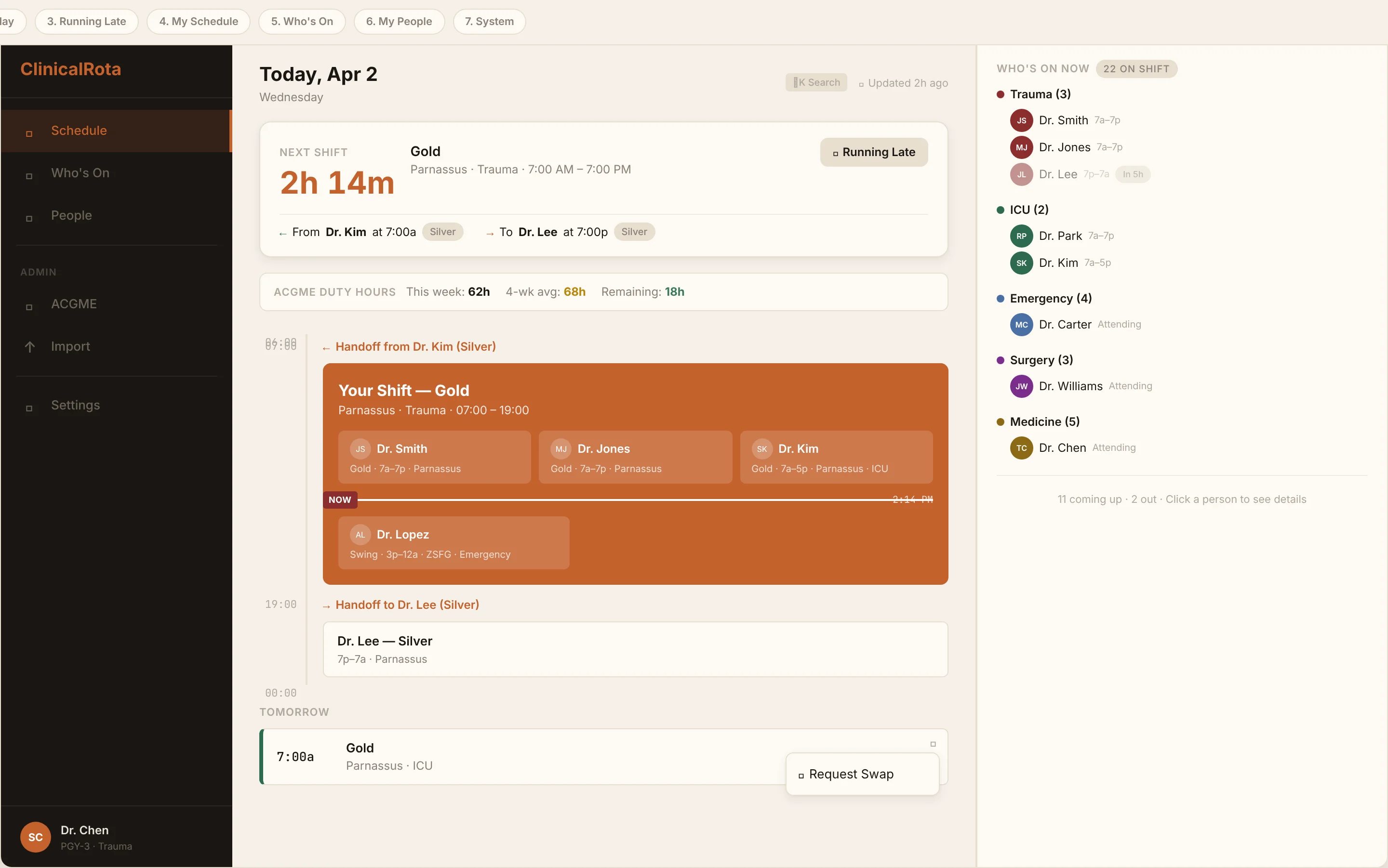
Task: Open the menu icon on tomorrow's Gold shift
Action: pyautogui.click(x=933, y=744)
